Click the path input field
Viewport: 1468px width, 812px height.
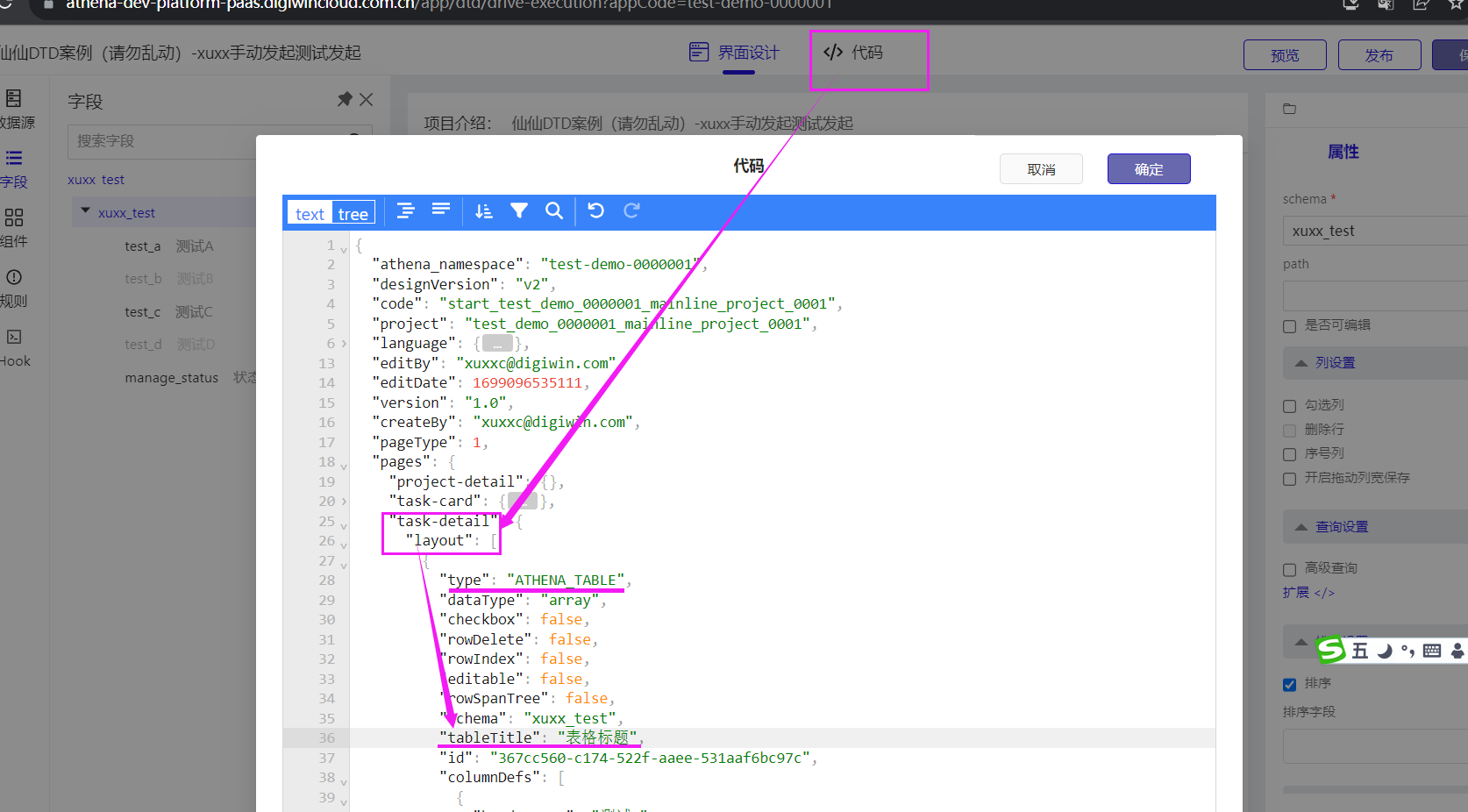(1375, 296)
